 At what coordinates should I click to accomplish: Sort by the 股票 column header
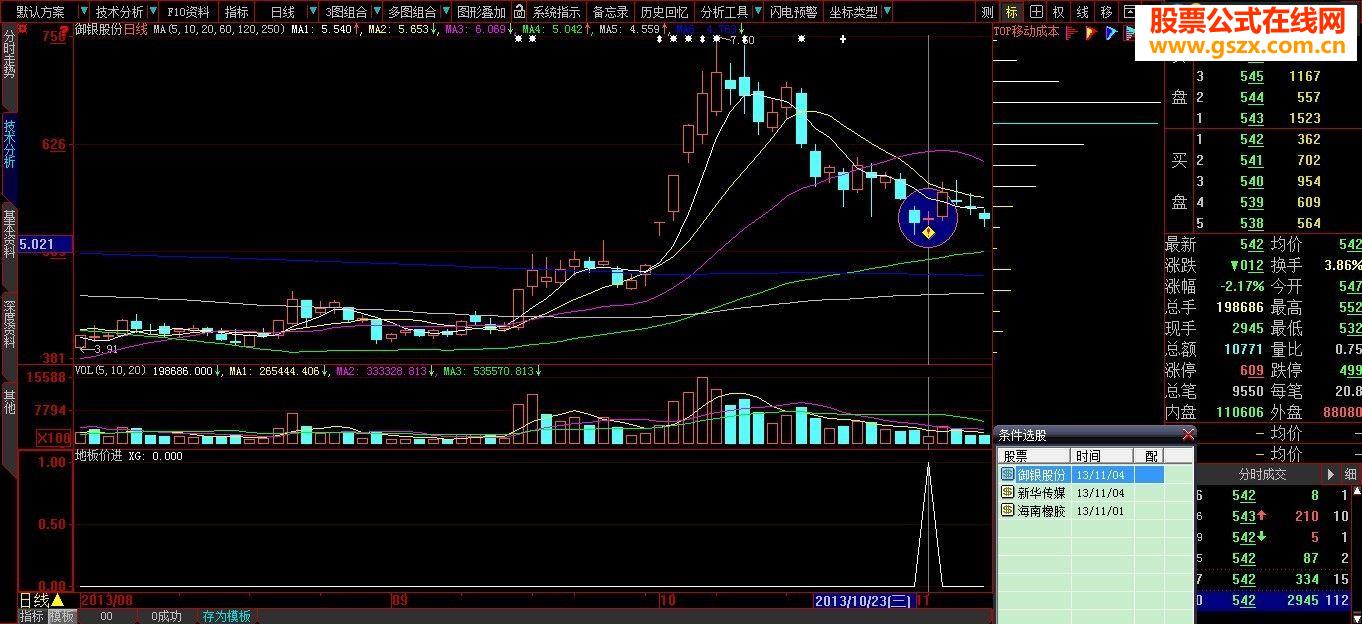(1035, 455)
